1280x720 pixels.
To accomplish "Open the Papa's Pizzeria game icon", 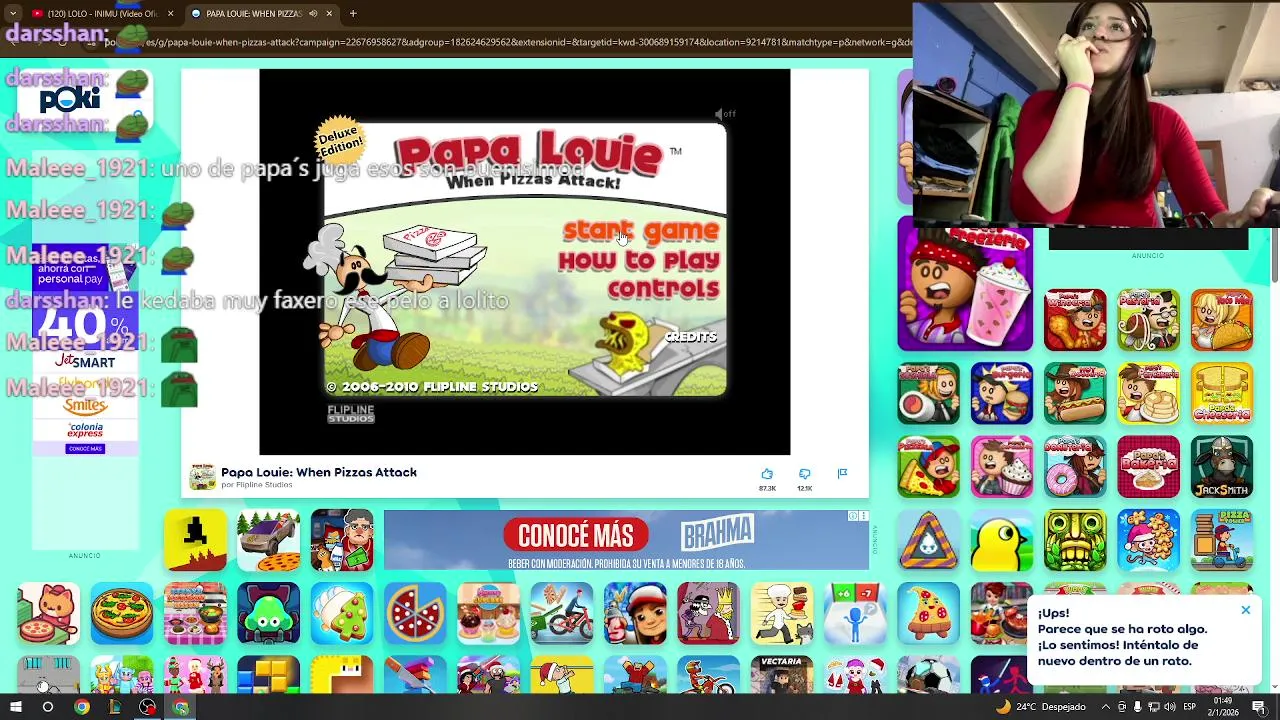I will coord(928,467).
